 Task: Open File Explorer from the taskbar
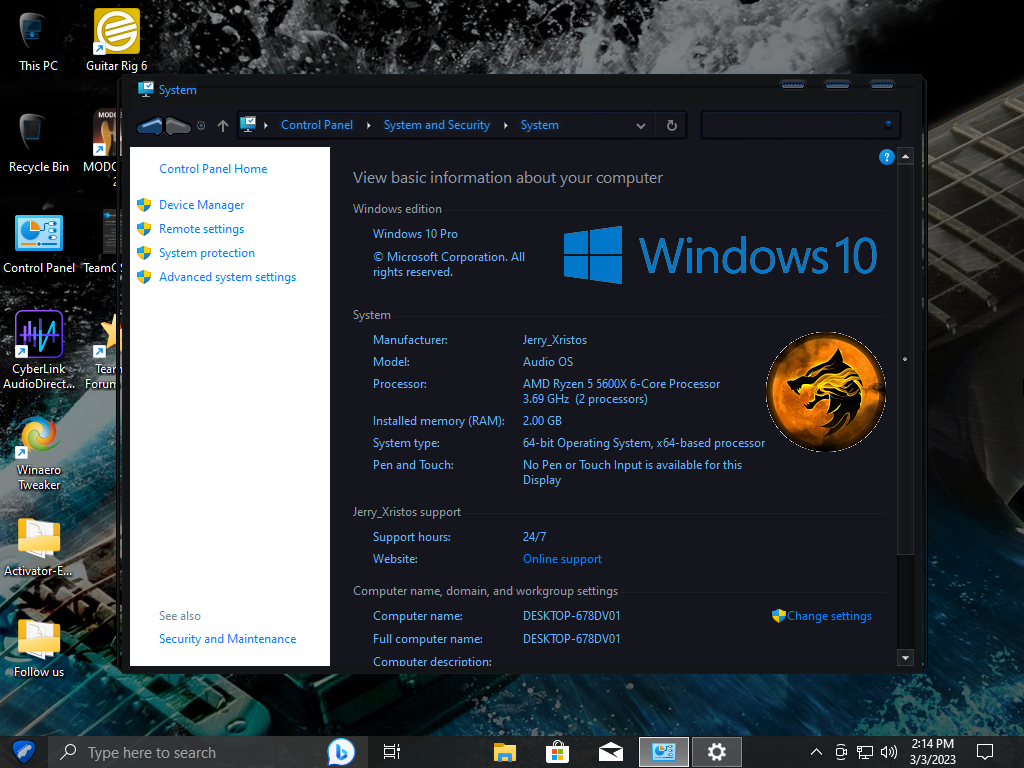[x=505, y=752]
